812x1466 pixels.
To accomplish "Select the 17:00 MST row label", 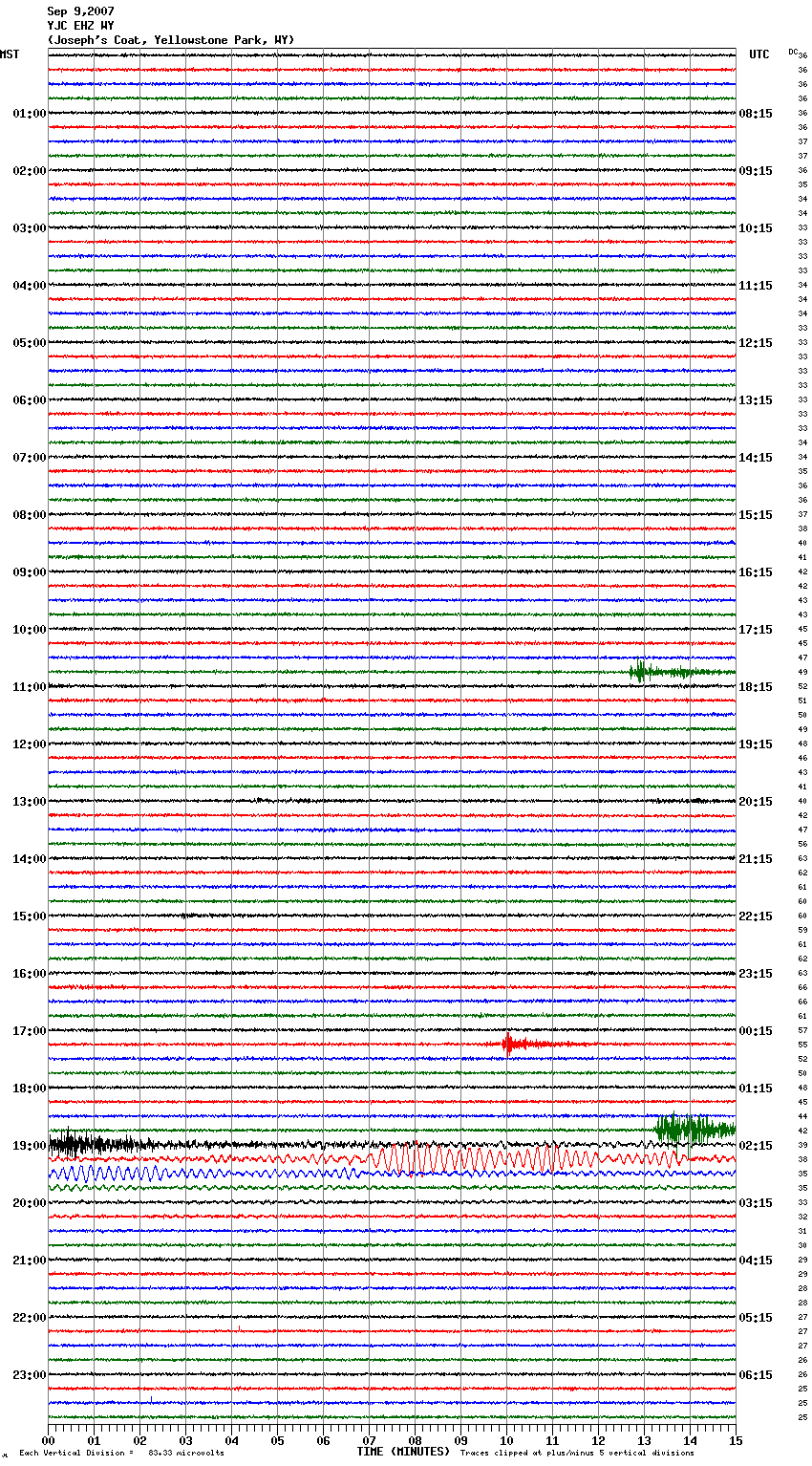I will point(29,1031).
